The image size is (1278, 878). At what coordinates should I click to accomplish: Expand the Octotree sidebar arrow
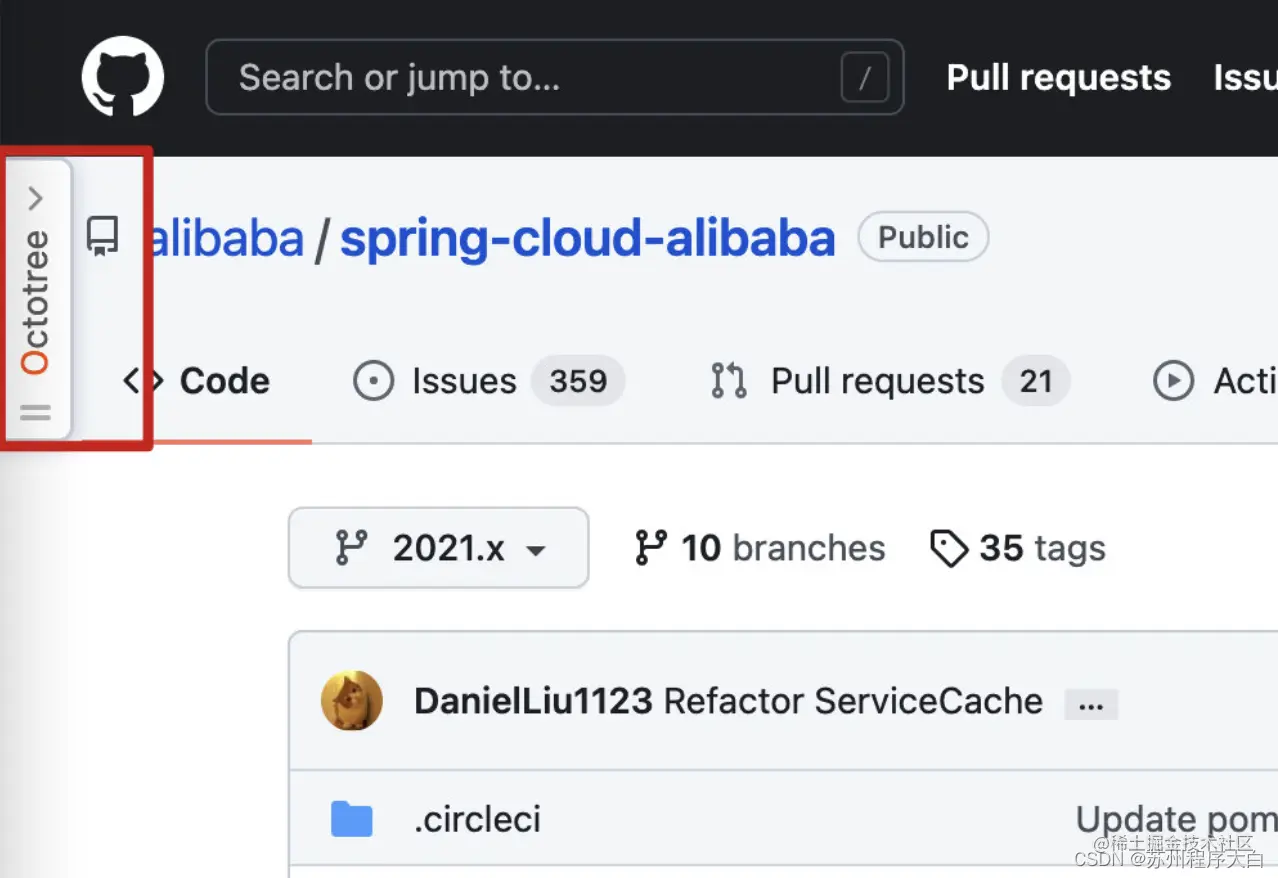click(36, 198)
